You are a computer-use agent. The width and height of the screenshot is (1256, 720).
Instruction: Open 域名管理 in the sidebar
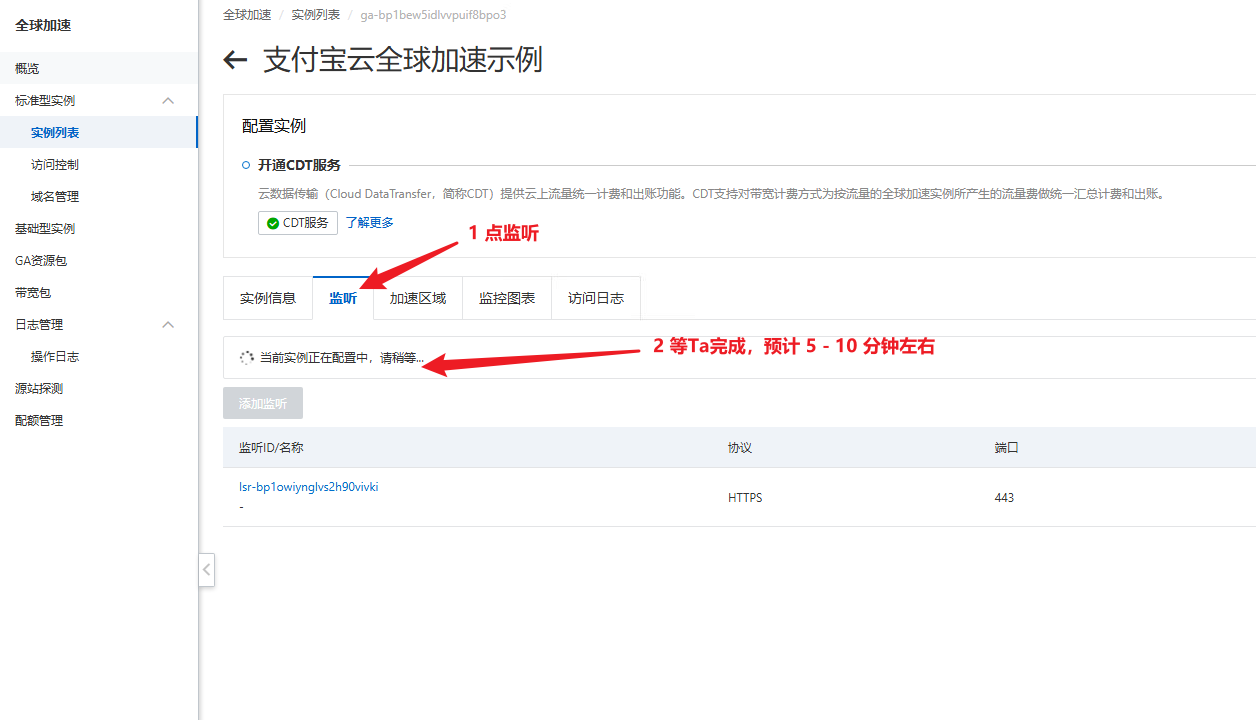[x=55, y=197]
